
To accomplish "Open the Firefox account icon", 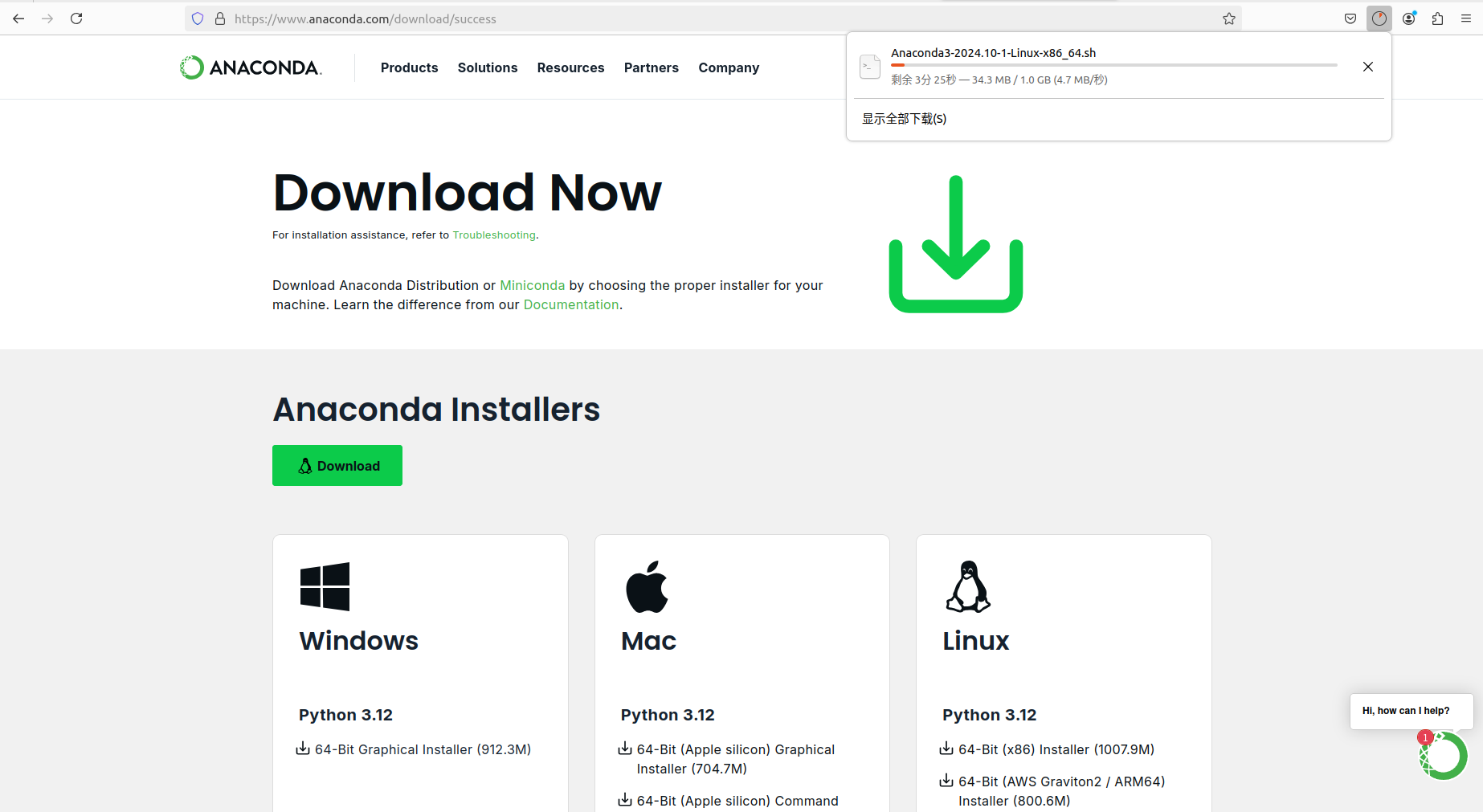I will pyautogui.click(x=1409, y=18).
